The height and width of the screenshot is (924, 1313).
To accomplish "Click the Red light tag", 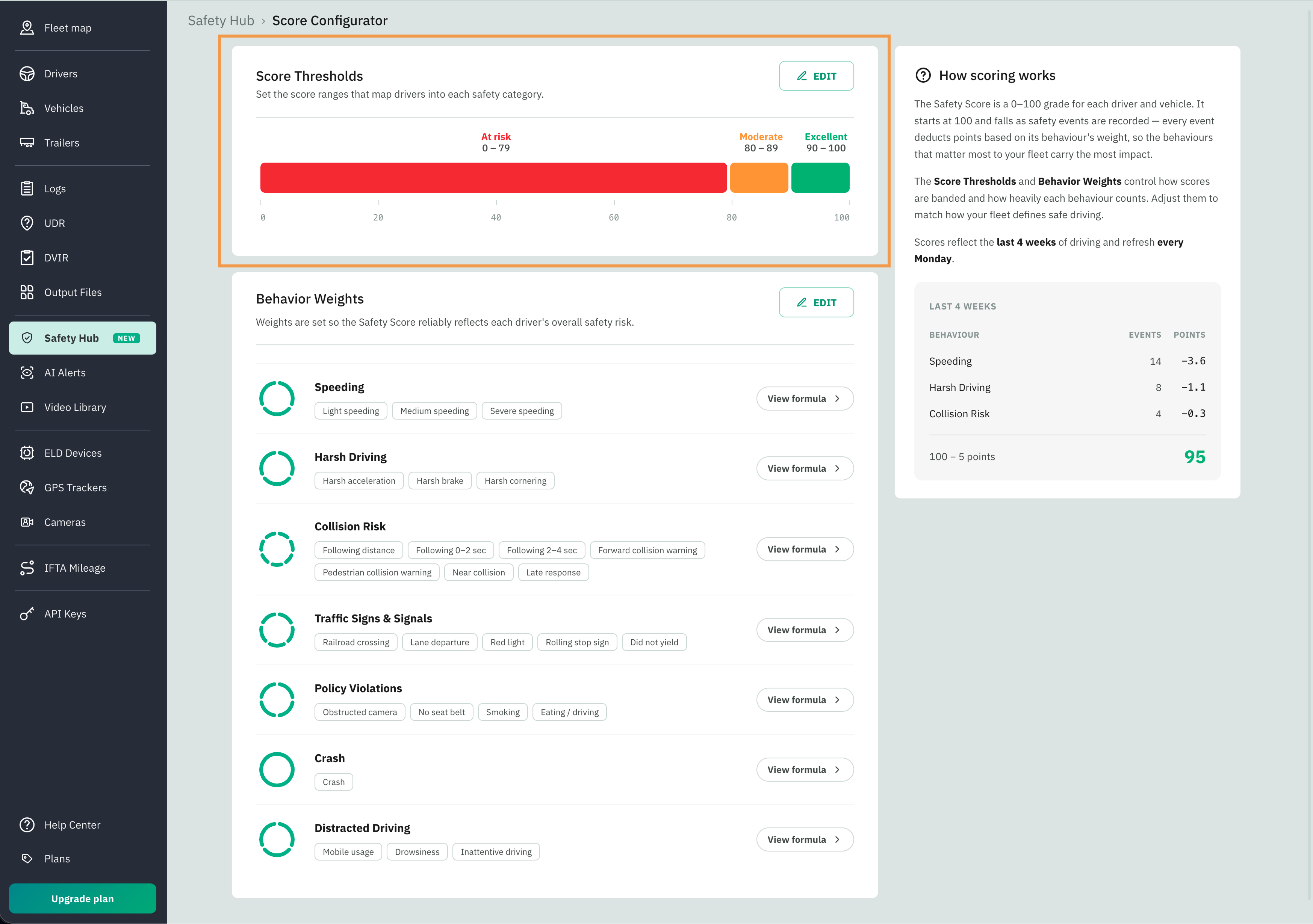I will [x=507, y=642].
